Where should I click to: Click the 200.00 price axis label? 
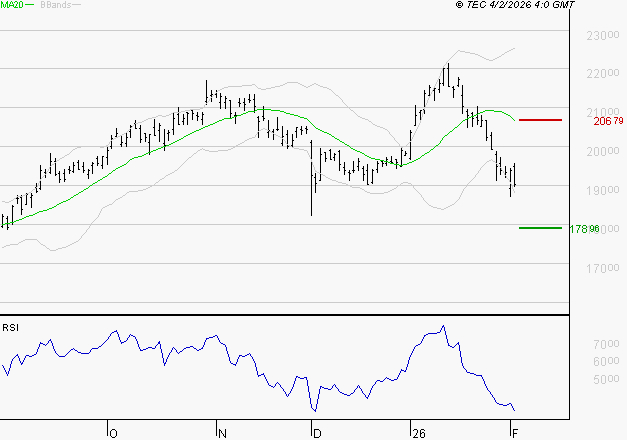point(603,151)
